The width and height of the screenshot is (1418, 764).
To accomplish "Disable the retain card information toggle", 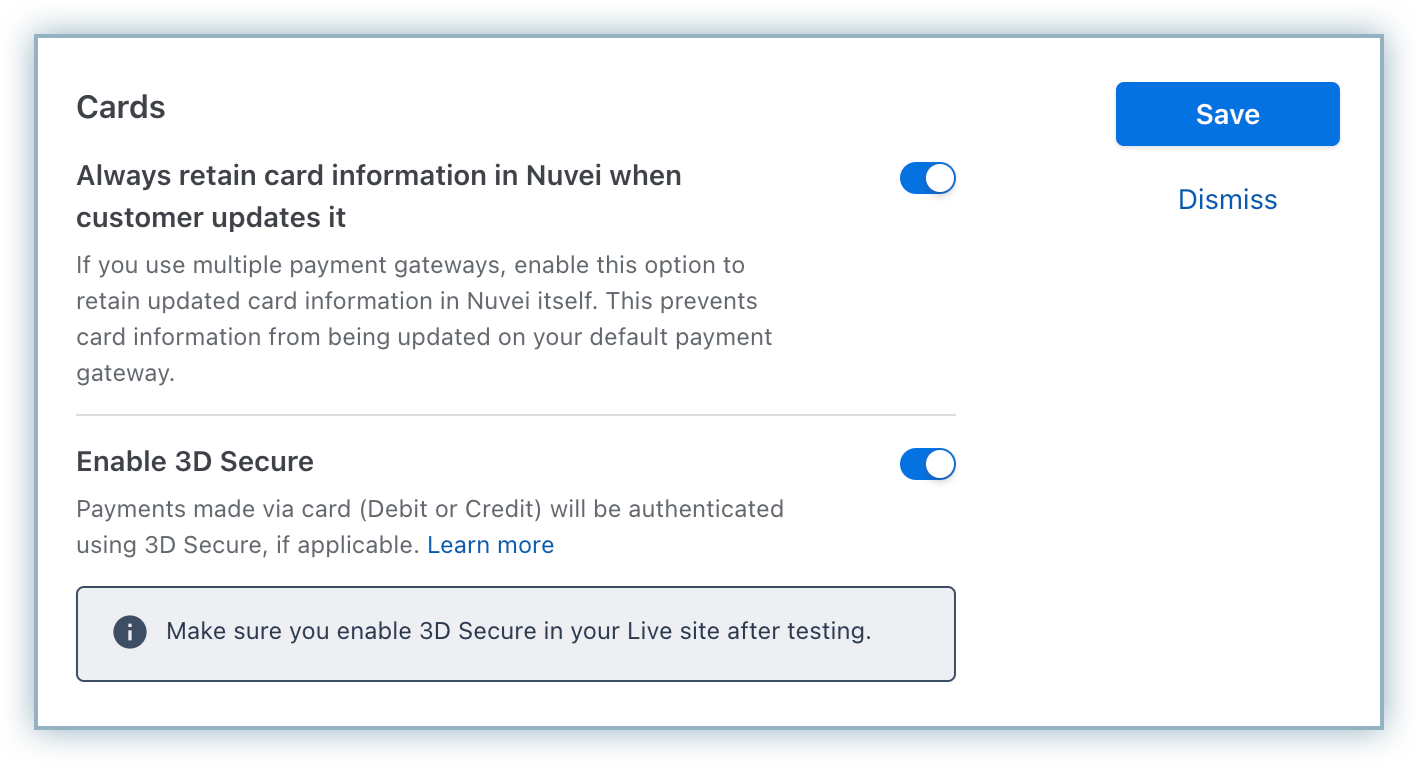I will pyautogui.click(x=927, y=179).
